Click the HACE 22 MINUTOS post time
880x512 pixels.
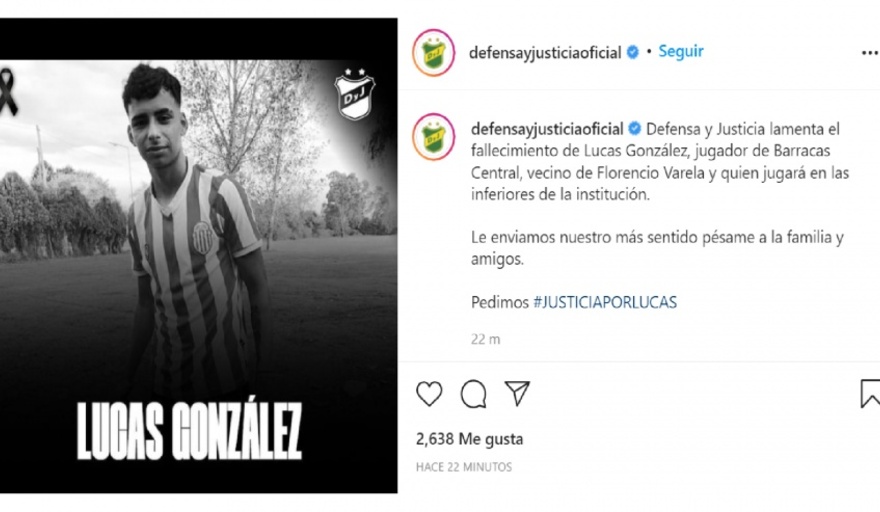click(x=464, y=467)
